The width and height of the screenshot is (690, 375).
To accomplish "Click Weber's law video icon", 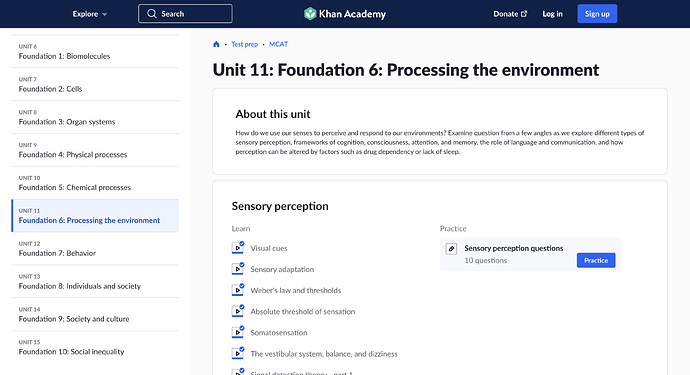I will (238, 290).
